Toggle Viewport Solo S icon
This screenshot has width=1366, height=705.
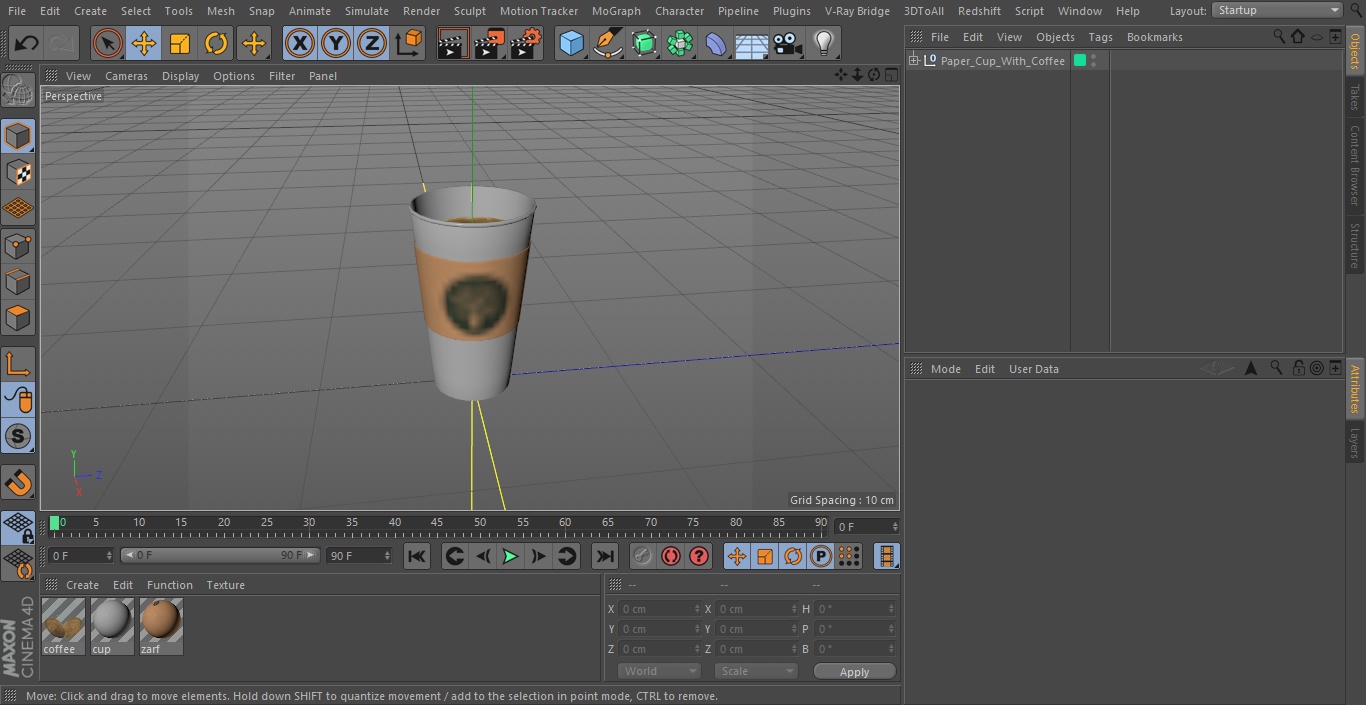[x=18, y=436]
